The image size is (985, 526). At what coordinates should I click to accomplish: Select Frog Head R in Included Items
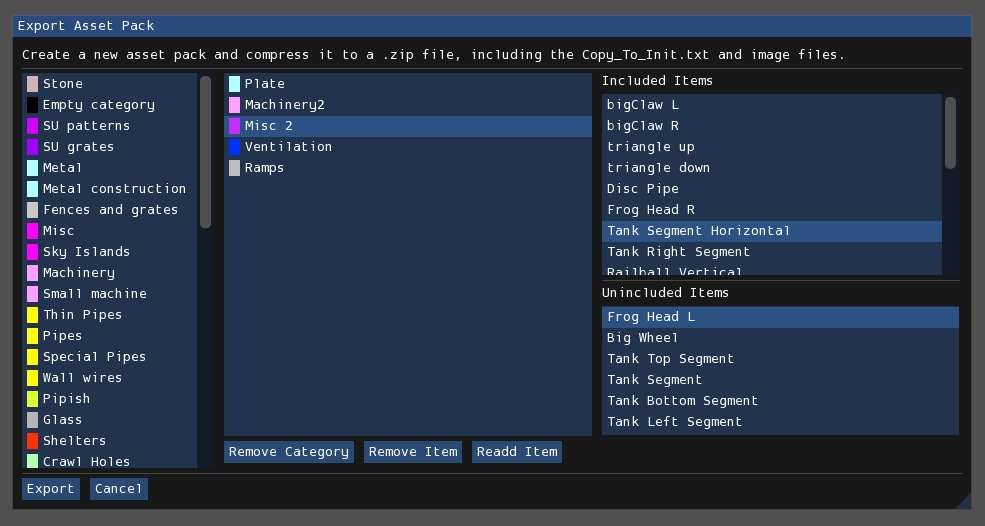click(772, 210)
